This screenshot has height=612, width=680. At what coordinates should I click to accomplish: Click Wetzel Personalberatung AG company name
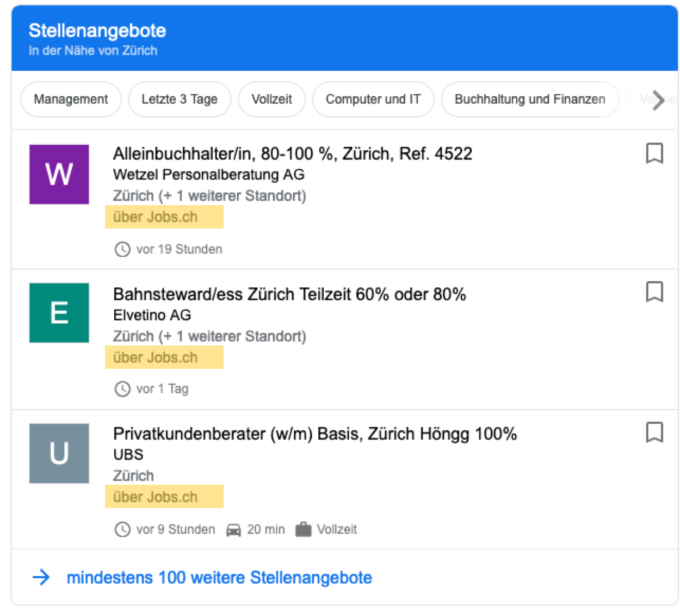[x=209, y=175]
